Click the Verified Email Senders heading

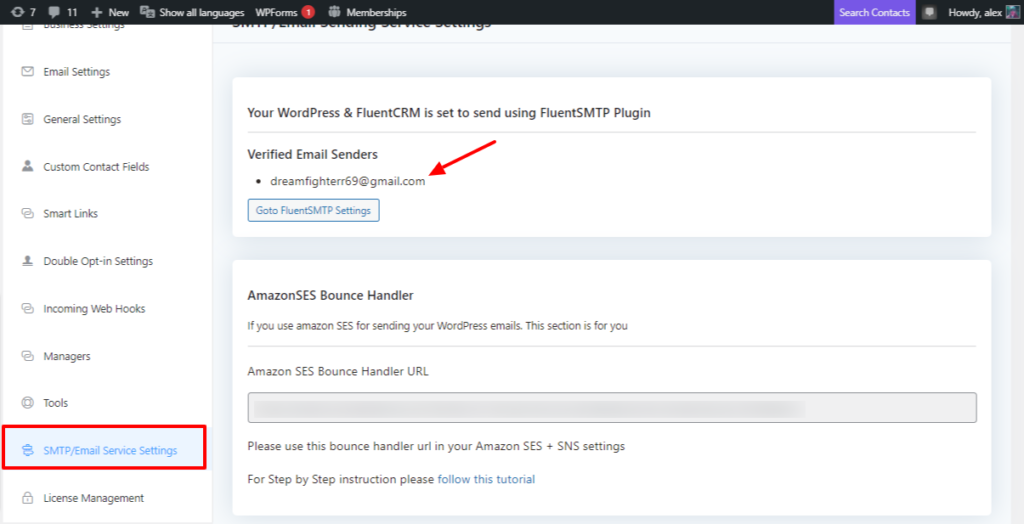click(312, 154)
